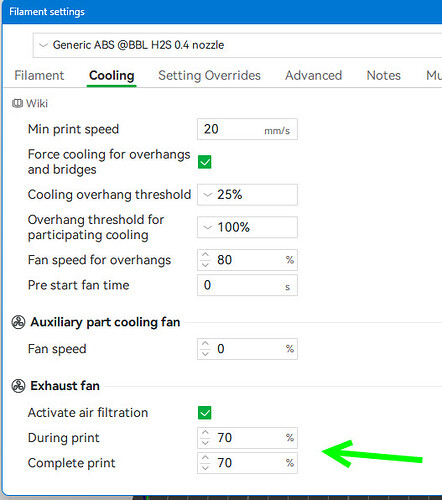The image size is (442, 500).
Task: Click the Pre start fan time field
Action: [x=247, y=285]
